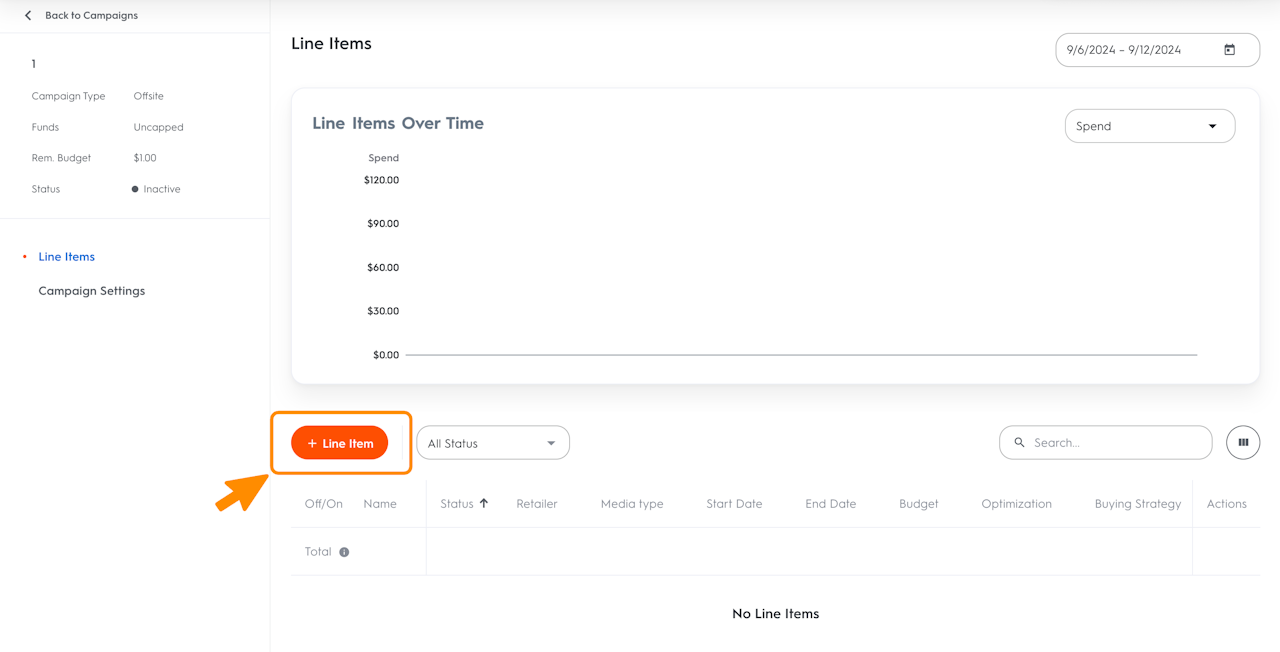Click the orange + Line Item button

pos(340,443)
